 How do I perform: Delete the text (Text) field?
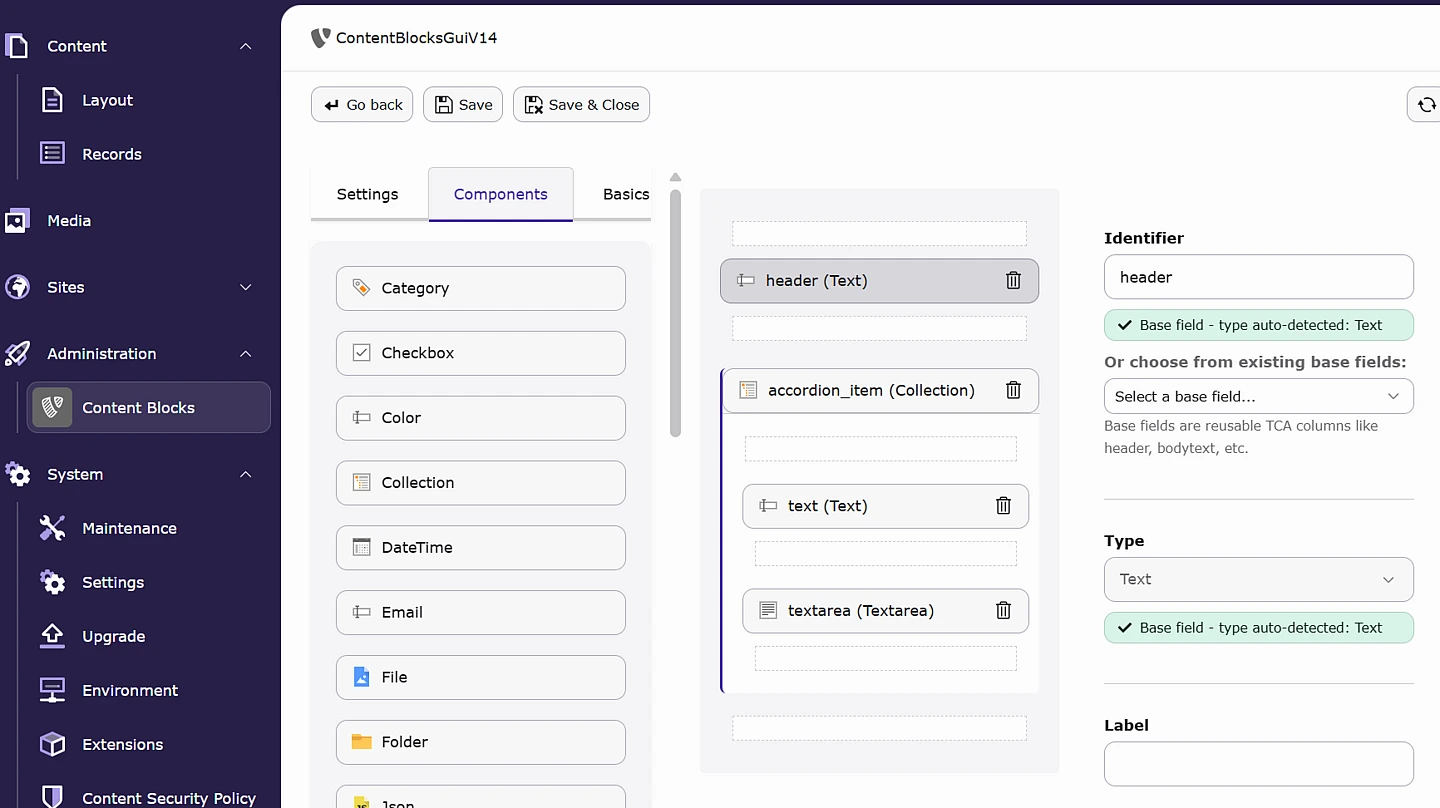[x=1003, y=506]
